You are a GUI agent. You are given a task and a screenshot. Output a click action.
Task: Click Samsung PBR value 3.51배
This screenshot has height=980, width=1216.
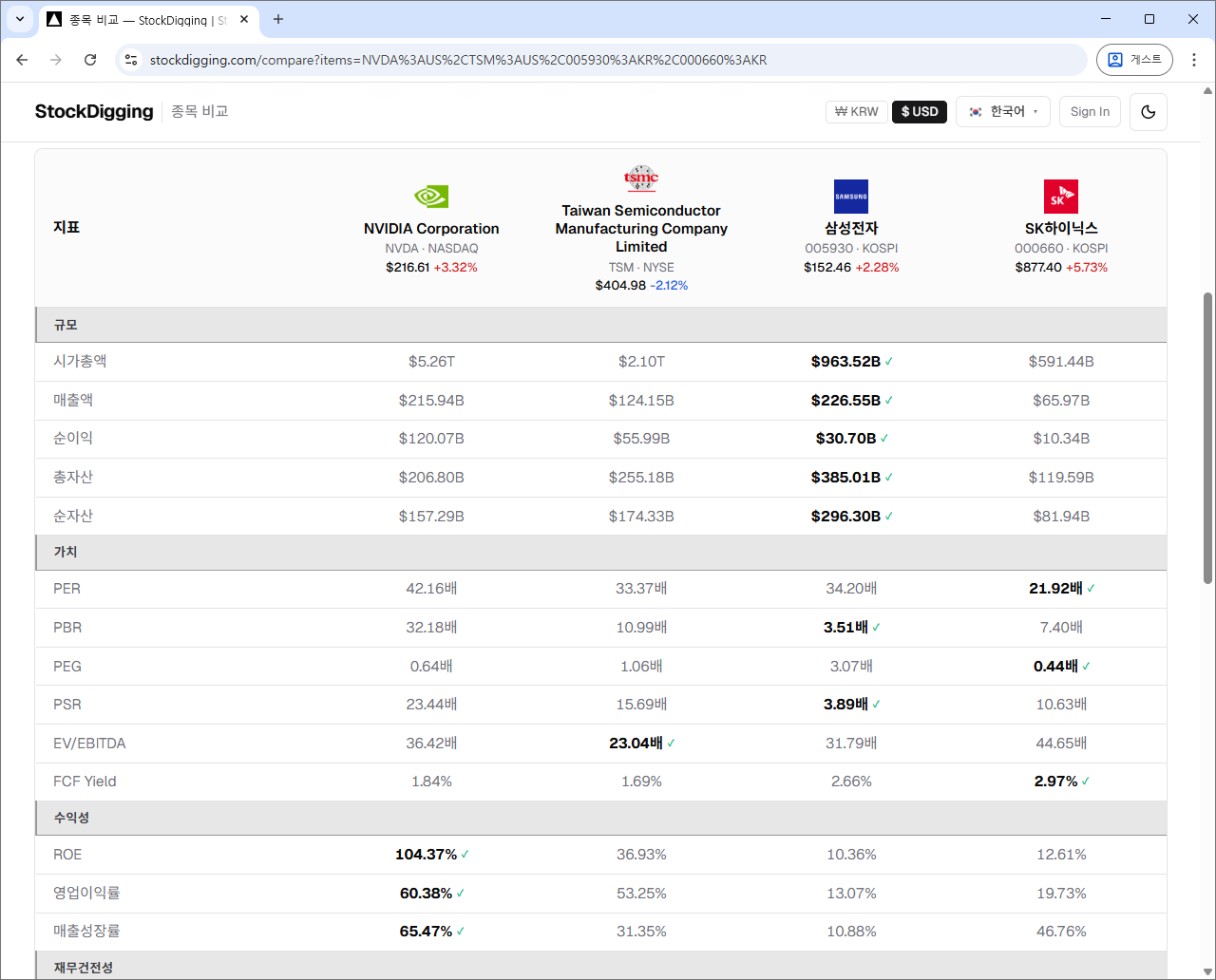845,628
